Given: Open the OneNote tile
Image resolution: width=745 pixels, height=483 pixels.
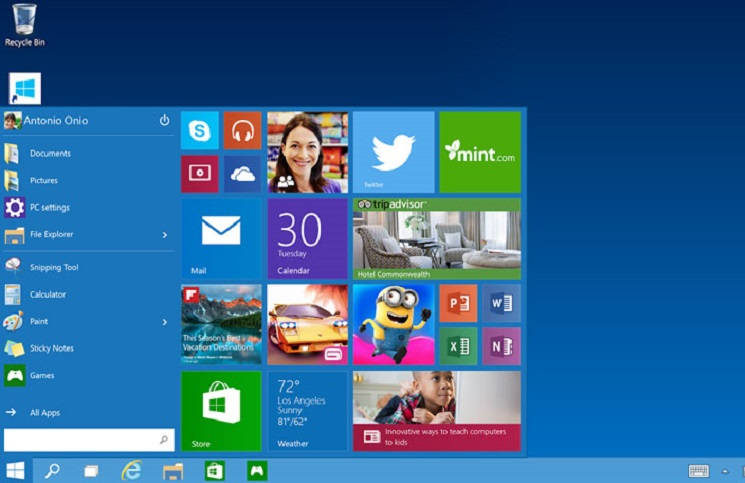Looking at the screenshot, I should [x=501, y=346].
